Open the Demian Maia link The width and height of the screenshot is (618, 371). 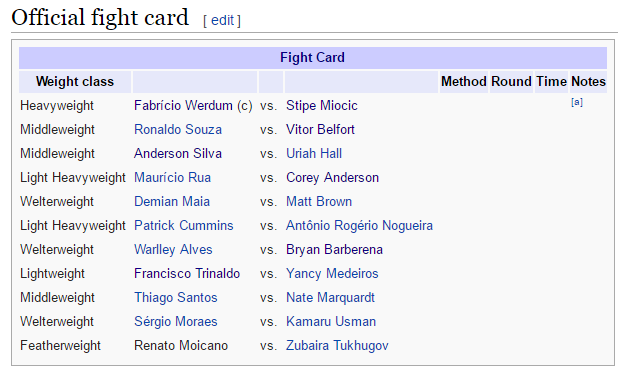[172, 202]
